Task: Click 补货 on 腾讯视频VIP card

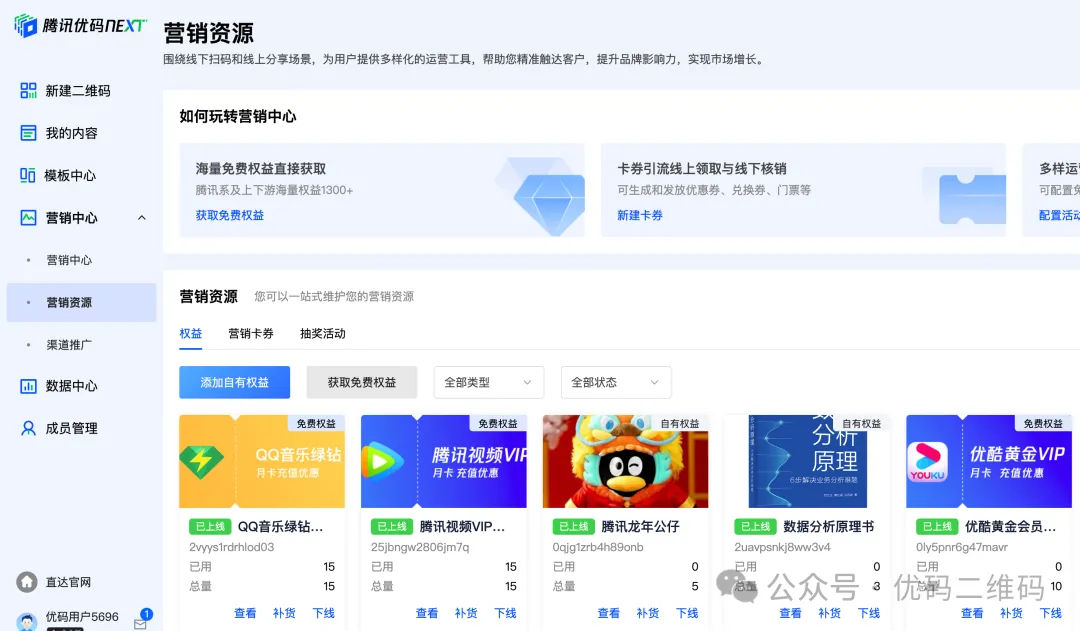Action: (x=466, y=613)
